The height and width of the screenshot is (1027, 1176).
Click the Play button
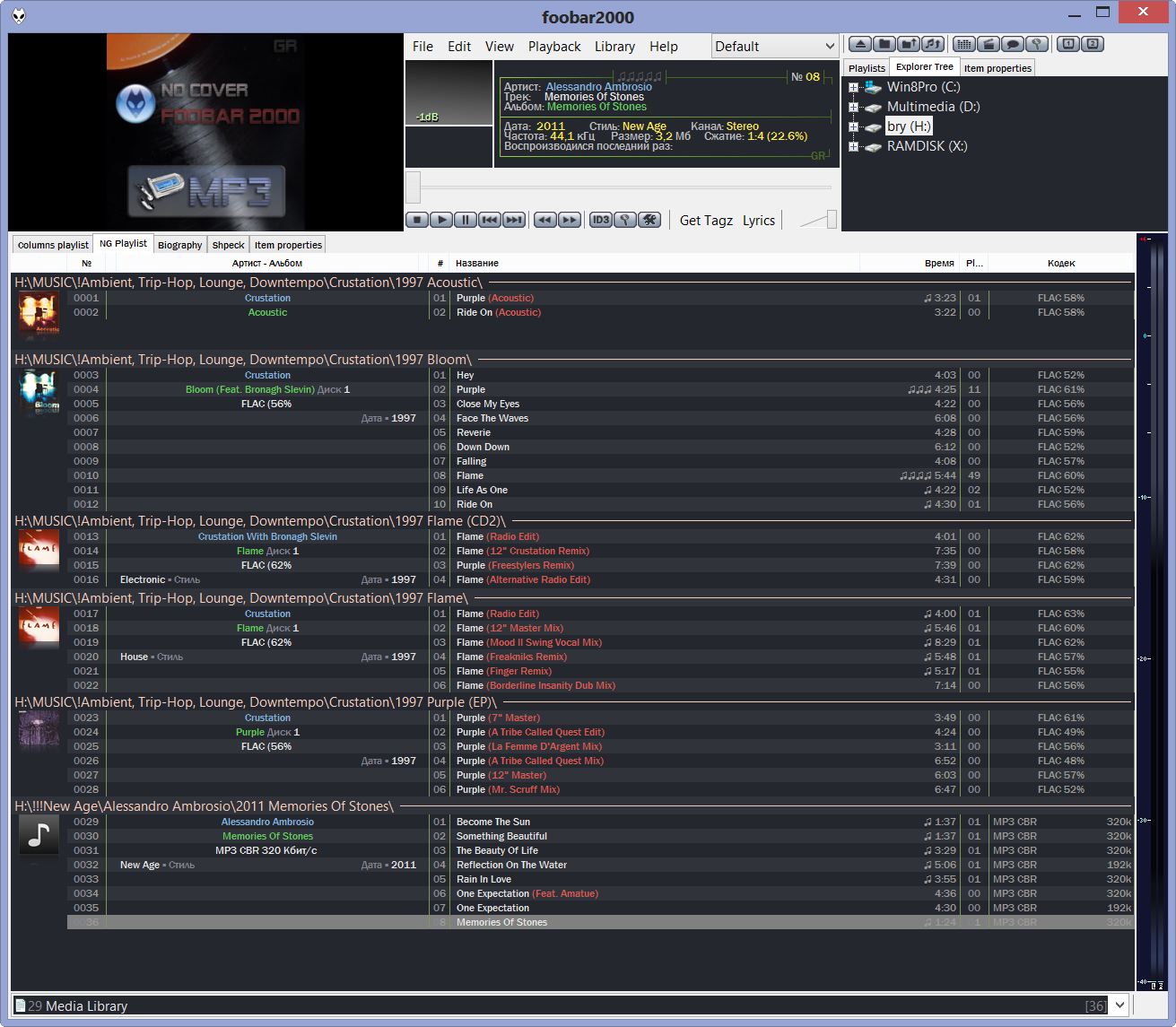[x=440, y=220]
